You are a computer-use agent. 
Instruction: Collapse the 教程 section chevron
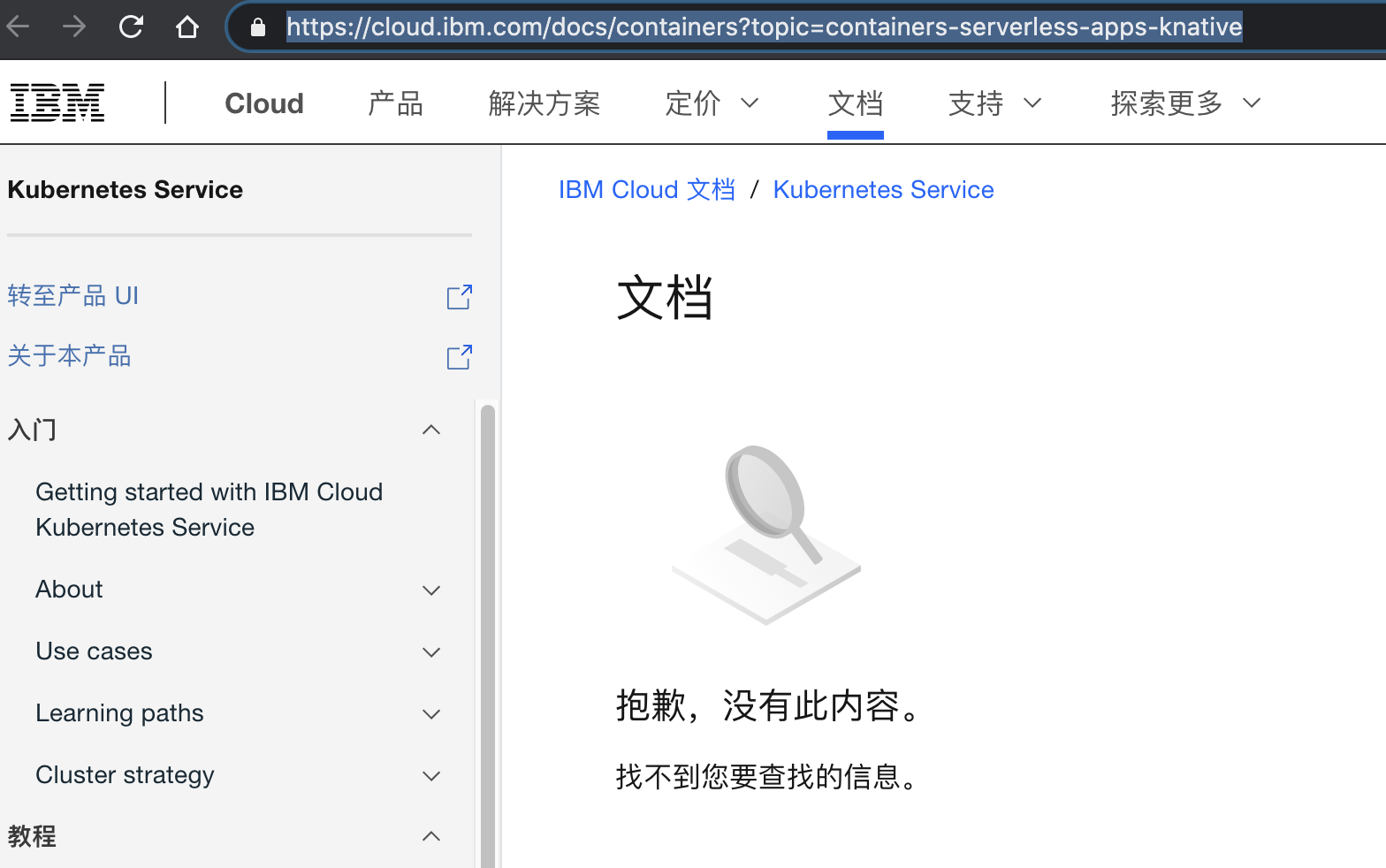431,836
